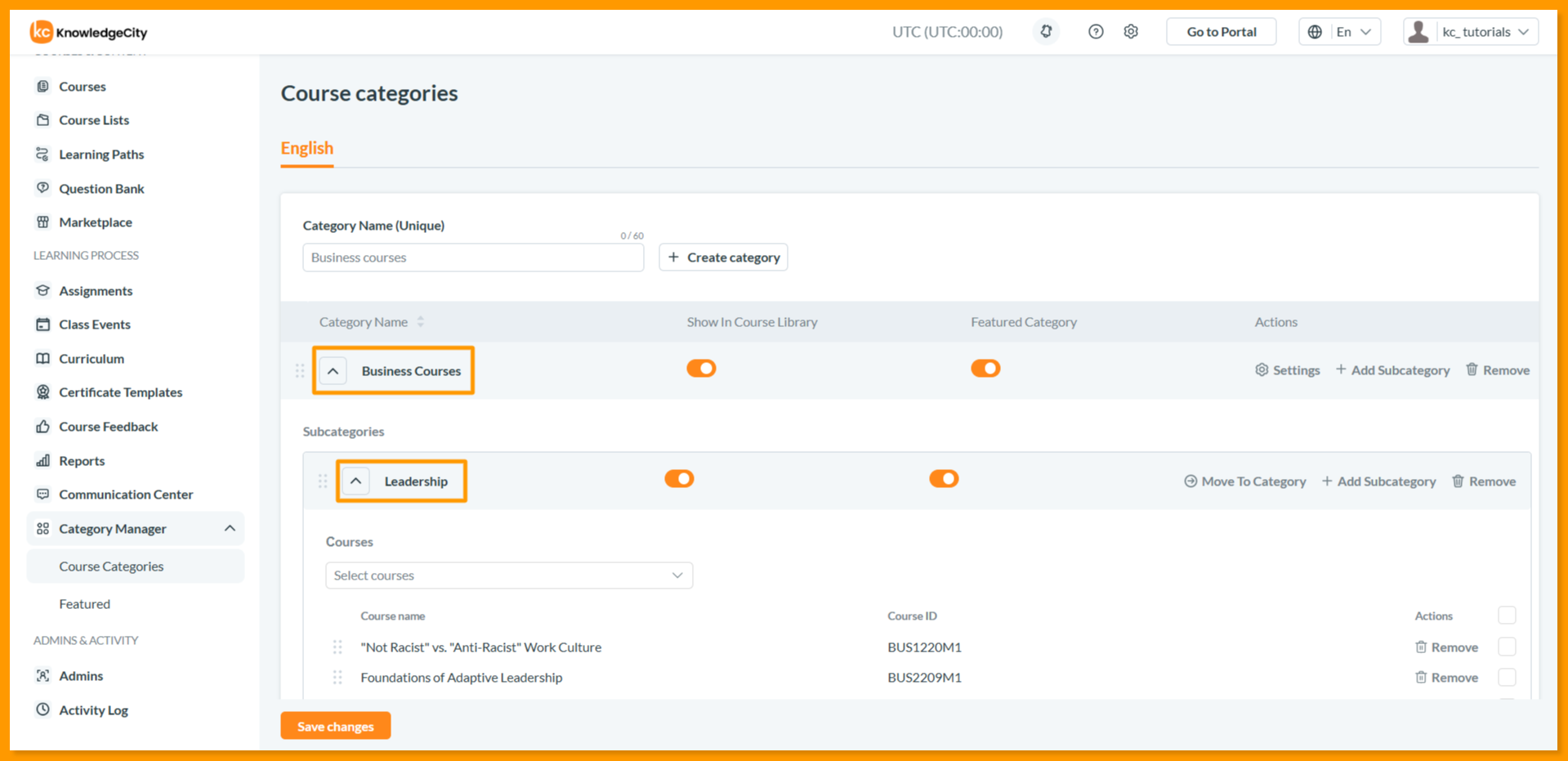Click the Go to Portal button
The height and width of the screenshot is (761, 1568).
[1222, 32]
